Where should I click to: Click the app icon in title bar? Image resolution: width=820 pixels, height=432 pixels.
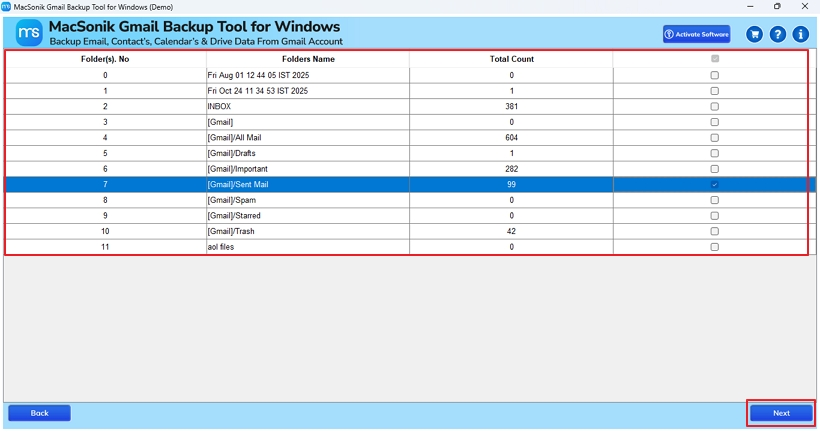click(6, 7)
